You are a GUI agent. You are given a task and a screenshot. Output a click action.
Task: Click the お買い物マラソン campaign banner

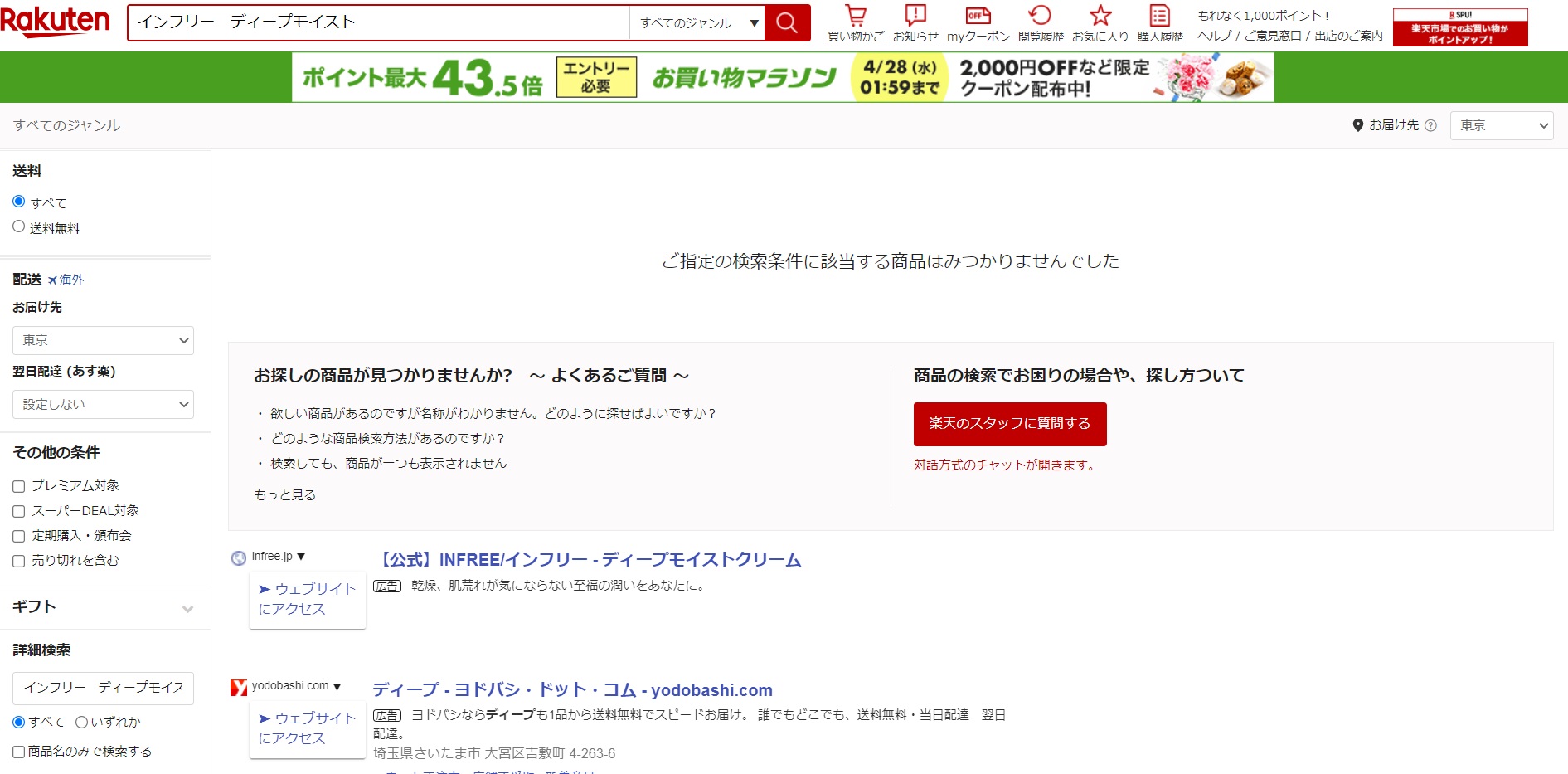[x=783, y=77]
